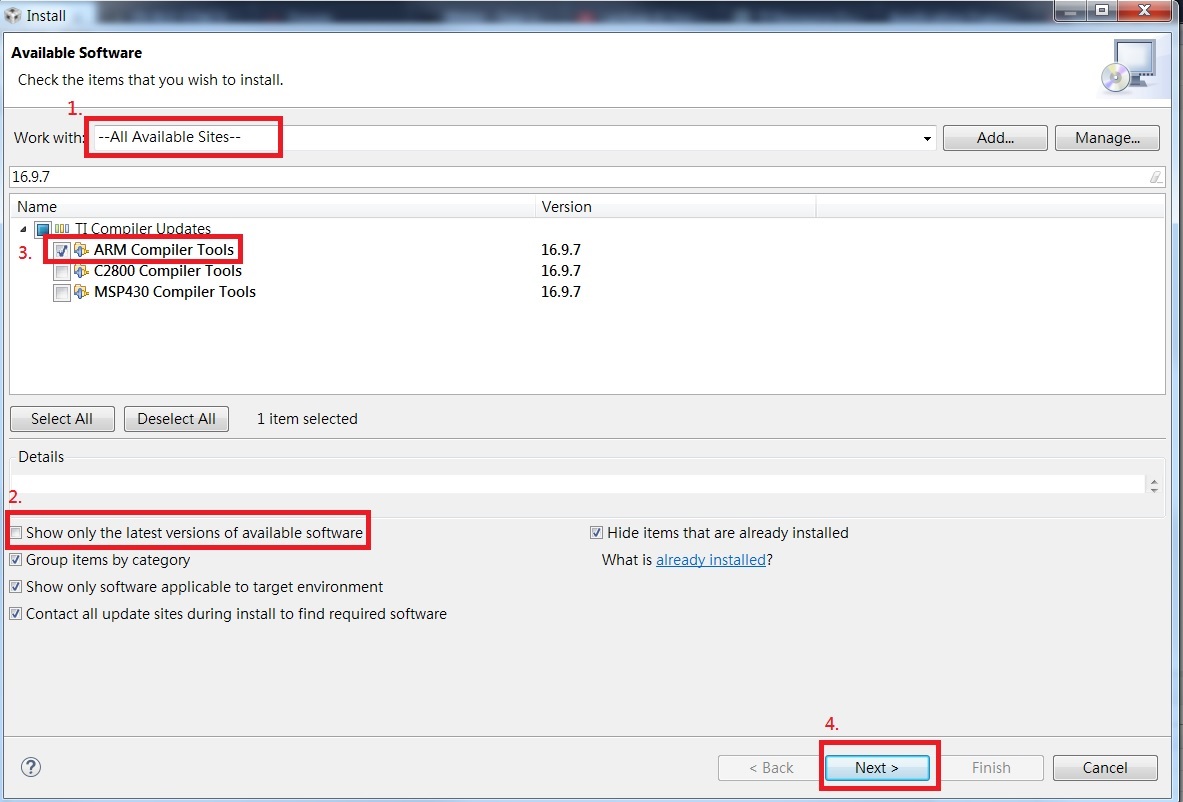Screen dimensions: 1183x802
Task: Select the TI Compiler Updates category label
Action: 143,229
